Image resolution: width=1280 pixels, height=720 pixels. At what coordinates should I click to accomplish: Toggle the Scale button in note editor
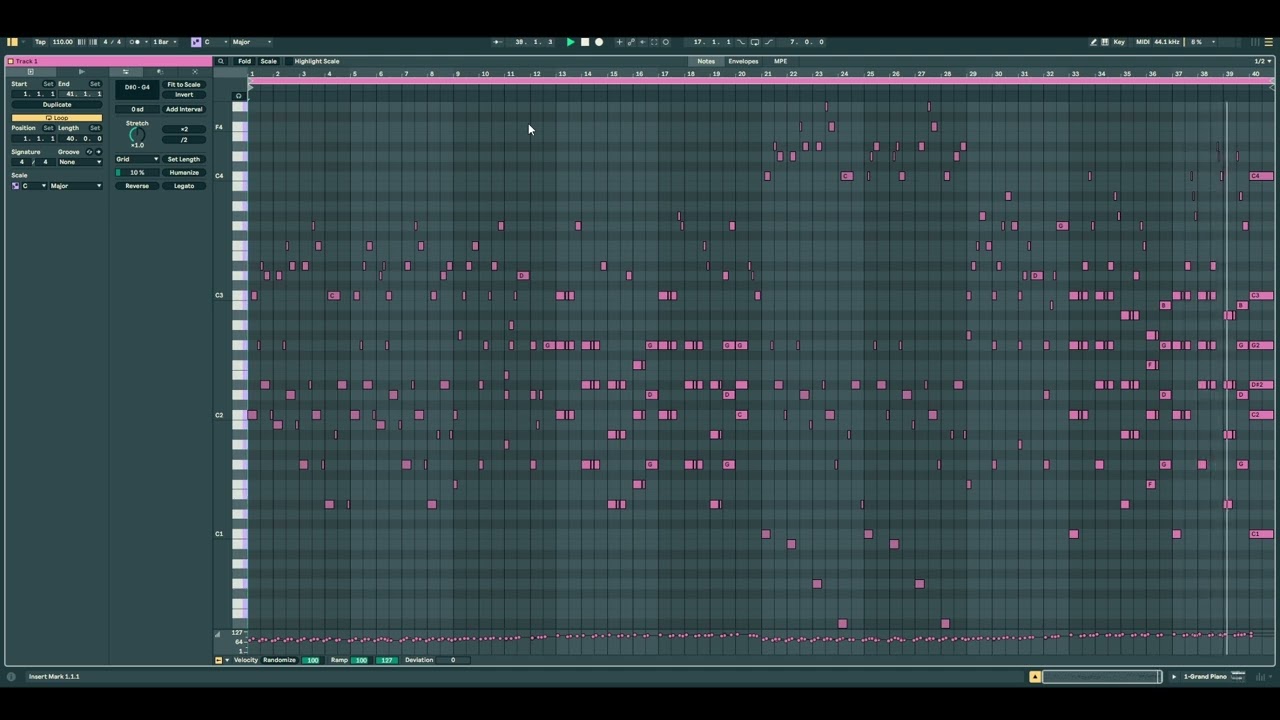point(268,61)
